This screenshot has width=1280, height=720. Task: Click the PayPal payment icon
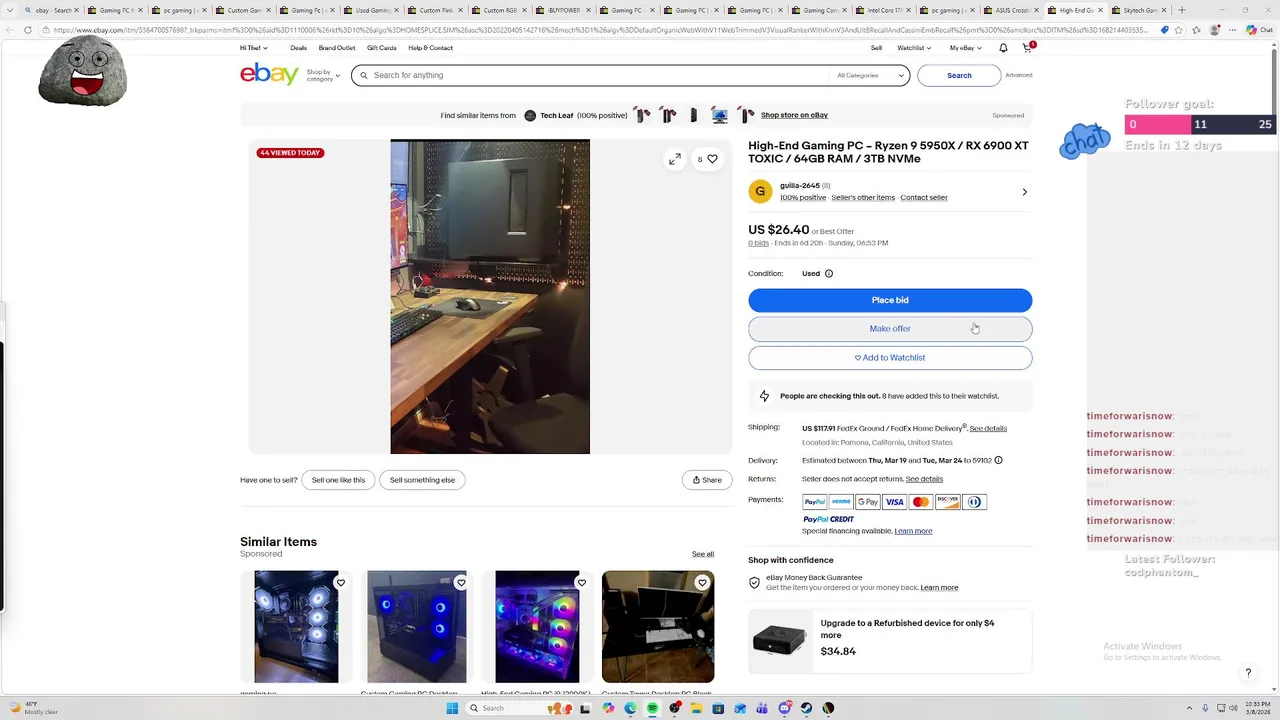(x=815, y=502)
